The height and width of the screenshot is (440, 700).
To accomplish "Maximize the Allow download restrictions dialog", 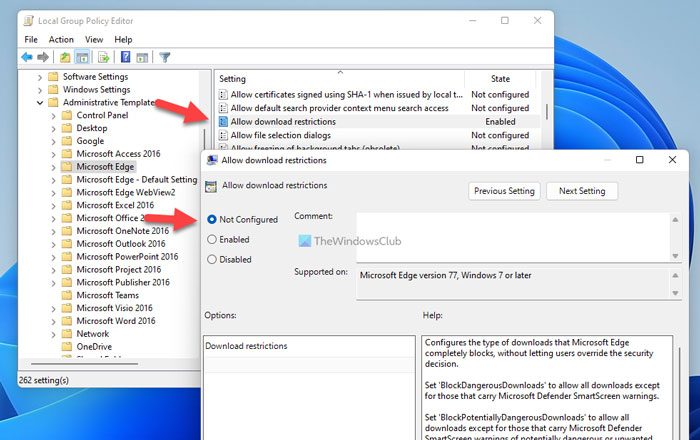I will [640, 160].
